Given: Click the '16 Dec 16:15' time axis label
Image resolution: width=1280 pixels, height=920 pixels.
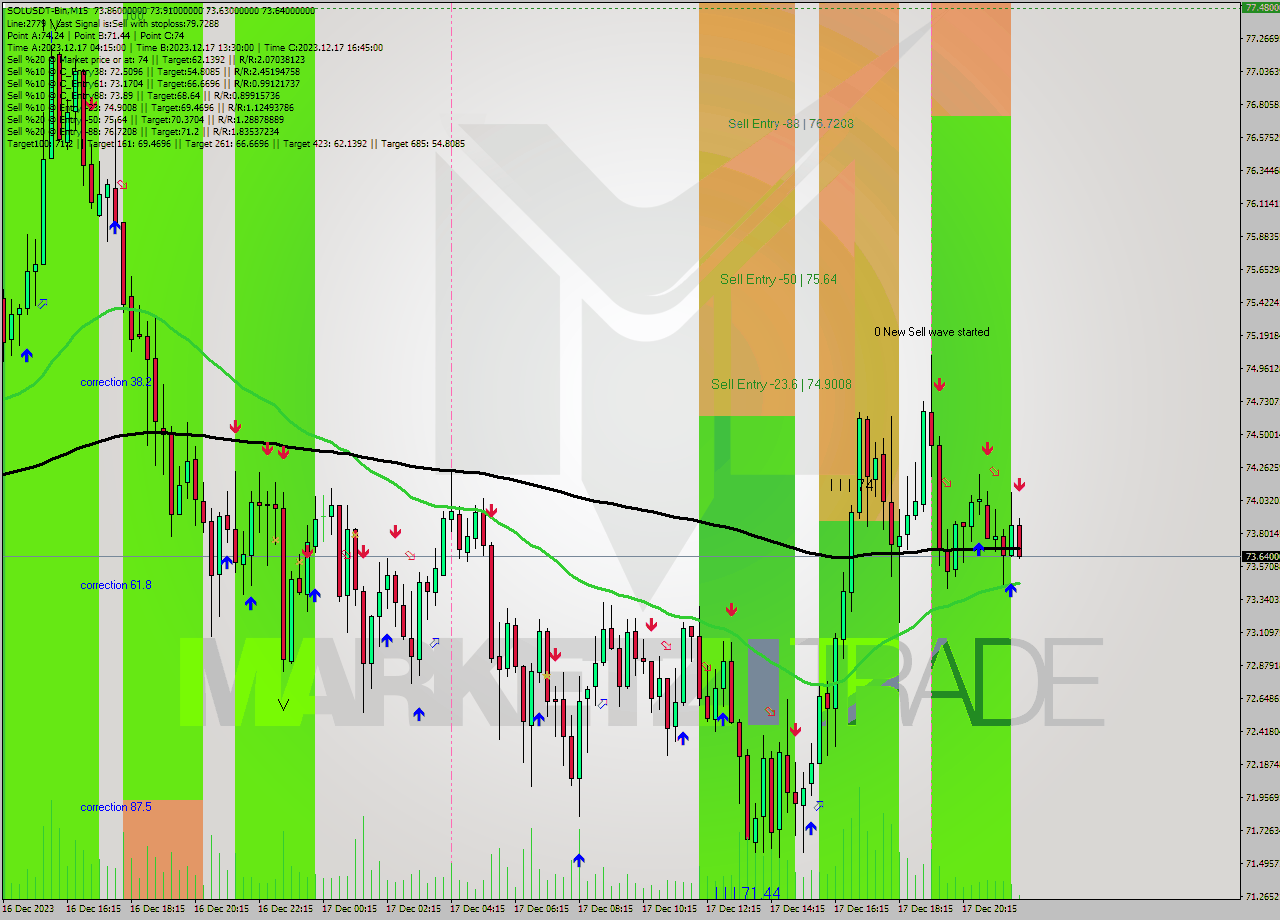Looking at the screenshot, I should click(x=93, y=910).
